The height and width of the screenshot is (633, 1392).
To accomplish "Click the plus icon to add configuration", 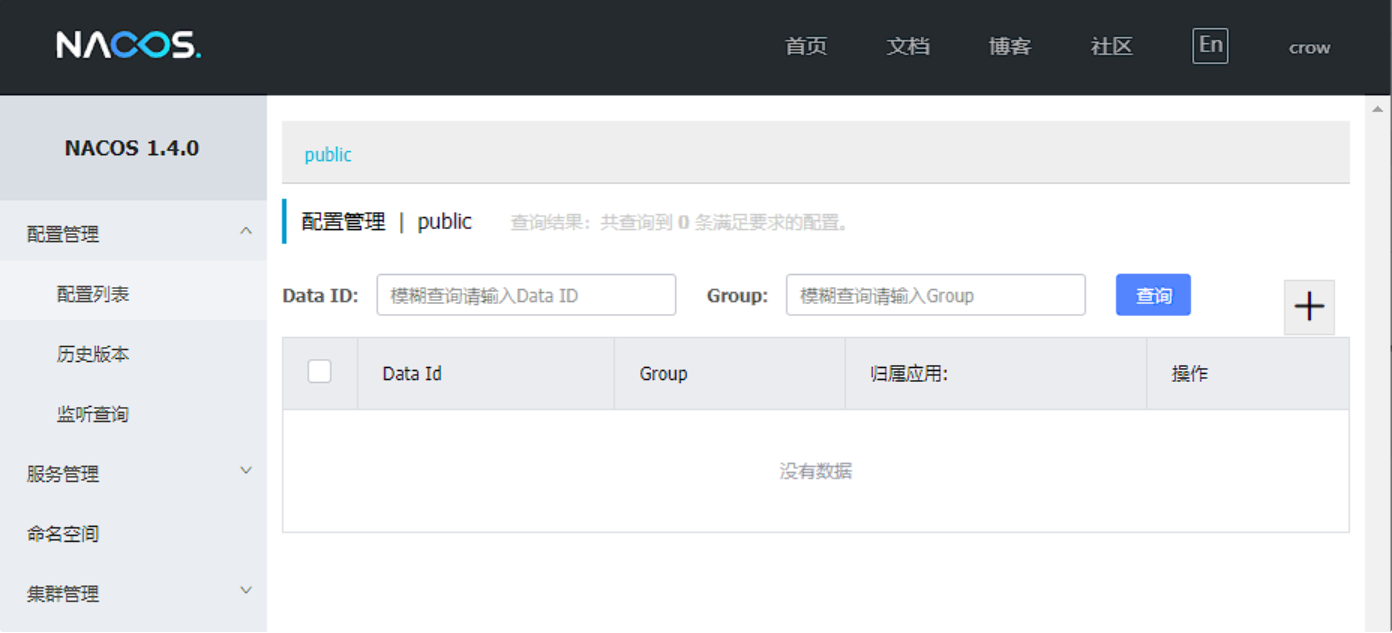I will [x=1309, y=307].
